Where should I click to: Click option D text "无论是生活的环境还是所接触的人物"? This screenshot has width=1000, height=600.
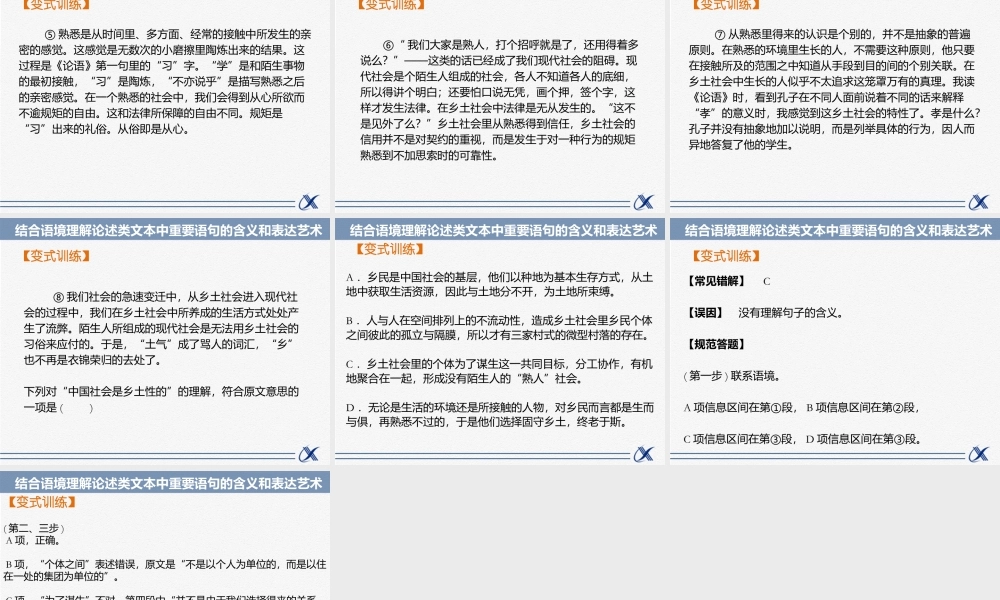coord(458,407)
